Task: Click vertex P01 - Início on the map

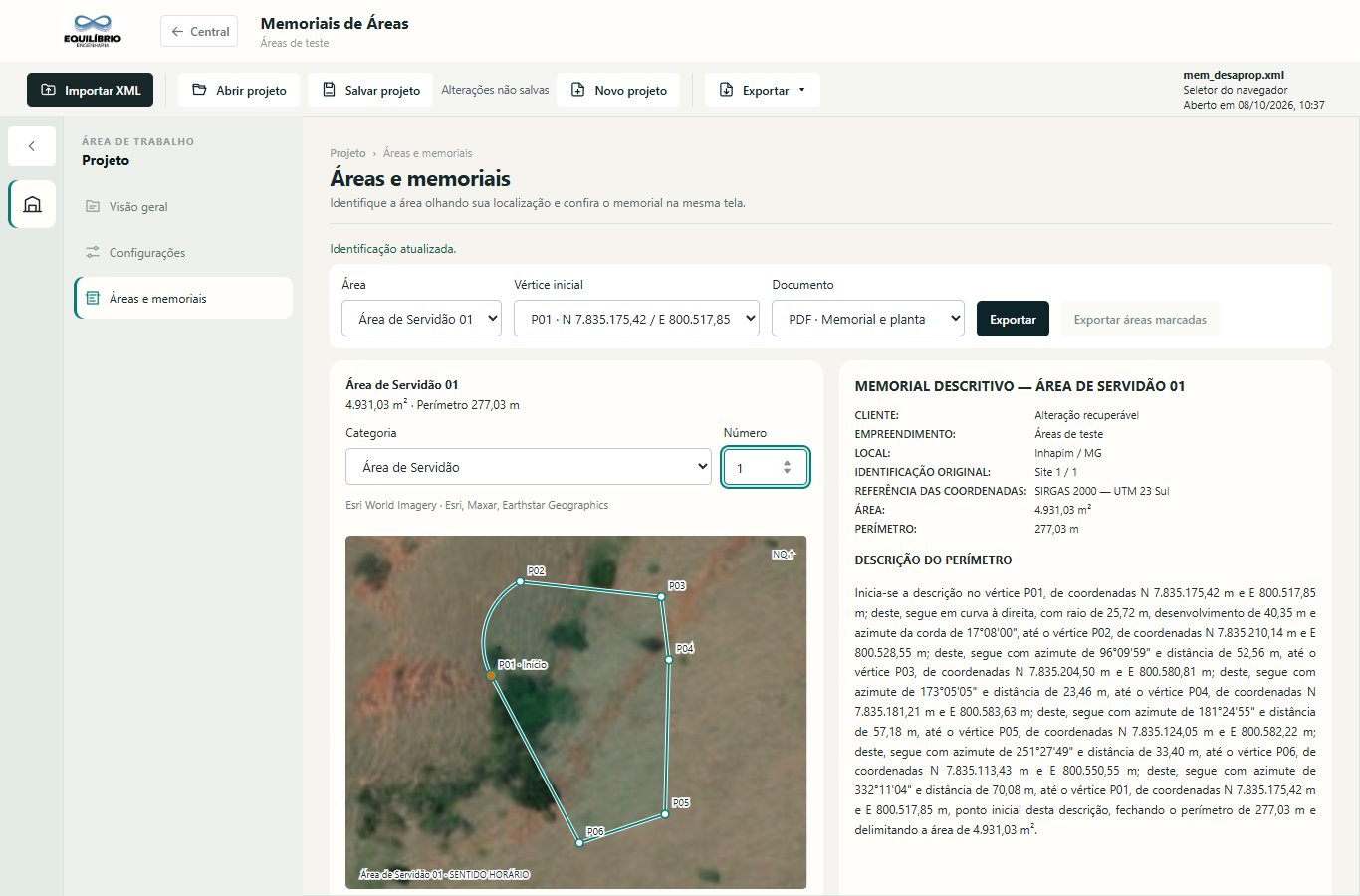Action: (491, 675)
